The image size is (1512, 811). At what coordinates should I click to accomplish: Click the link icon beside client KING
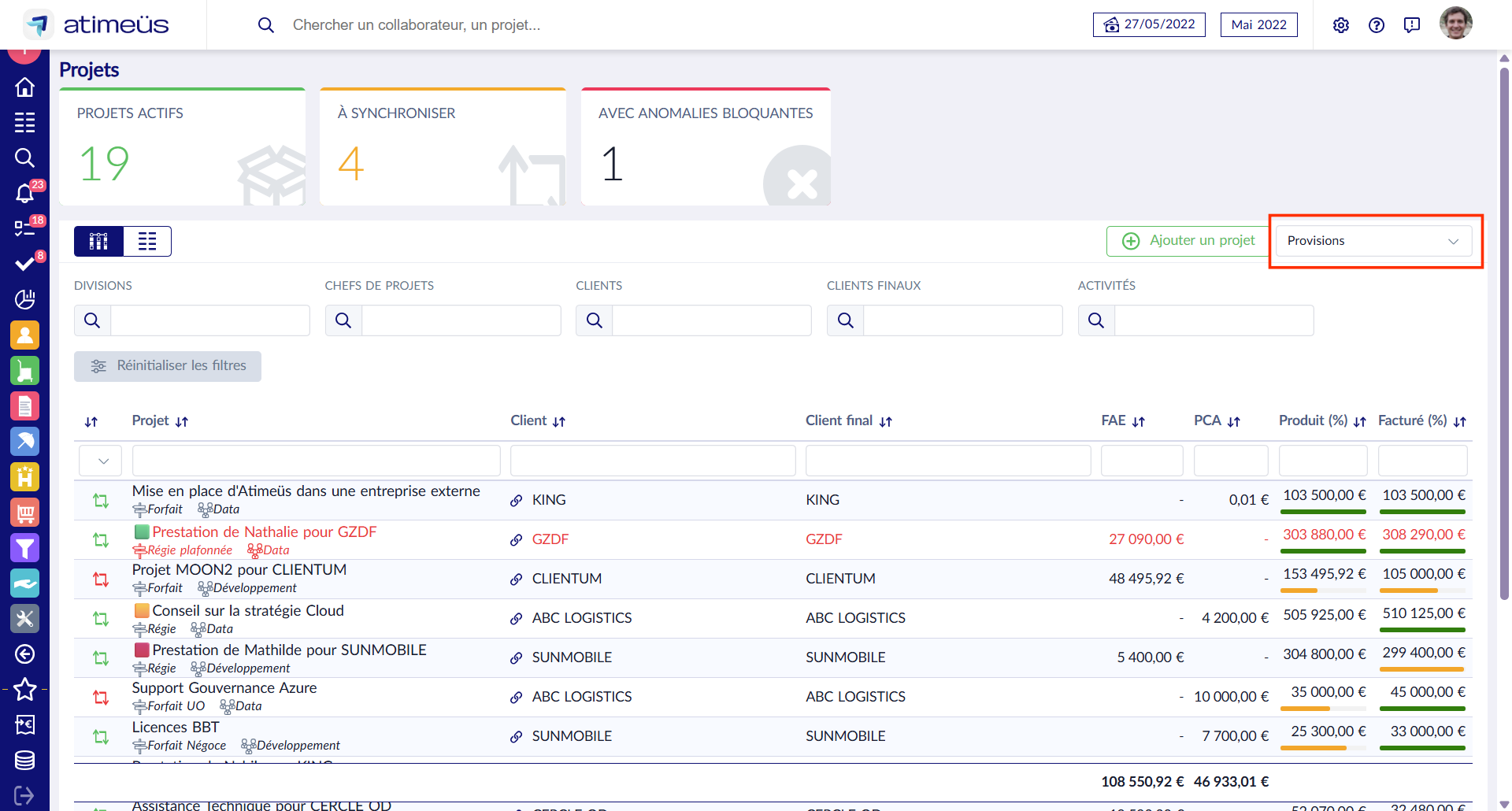(x=517, y=500)
